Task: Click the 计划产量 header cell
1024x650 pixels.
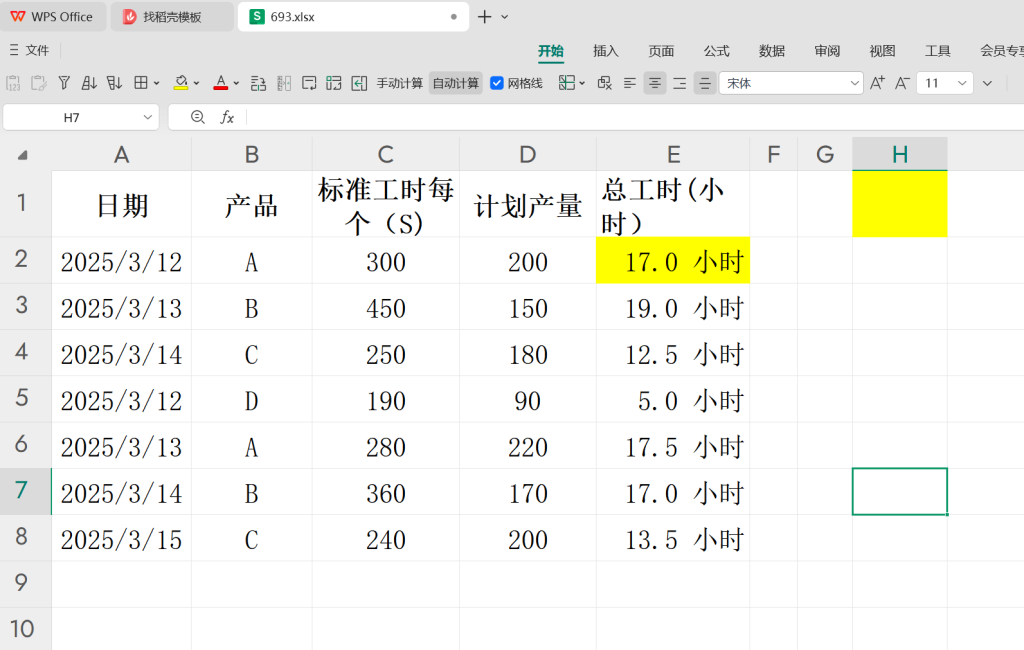Action: (x=528, y=204)
